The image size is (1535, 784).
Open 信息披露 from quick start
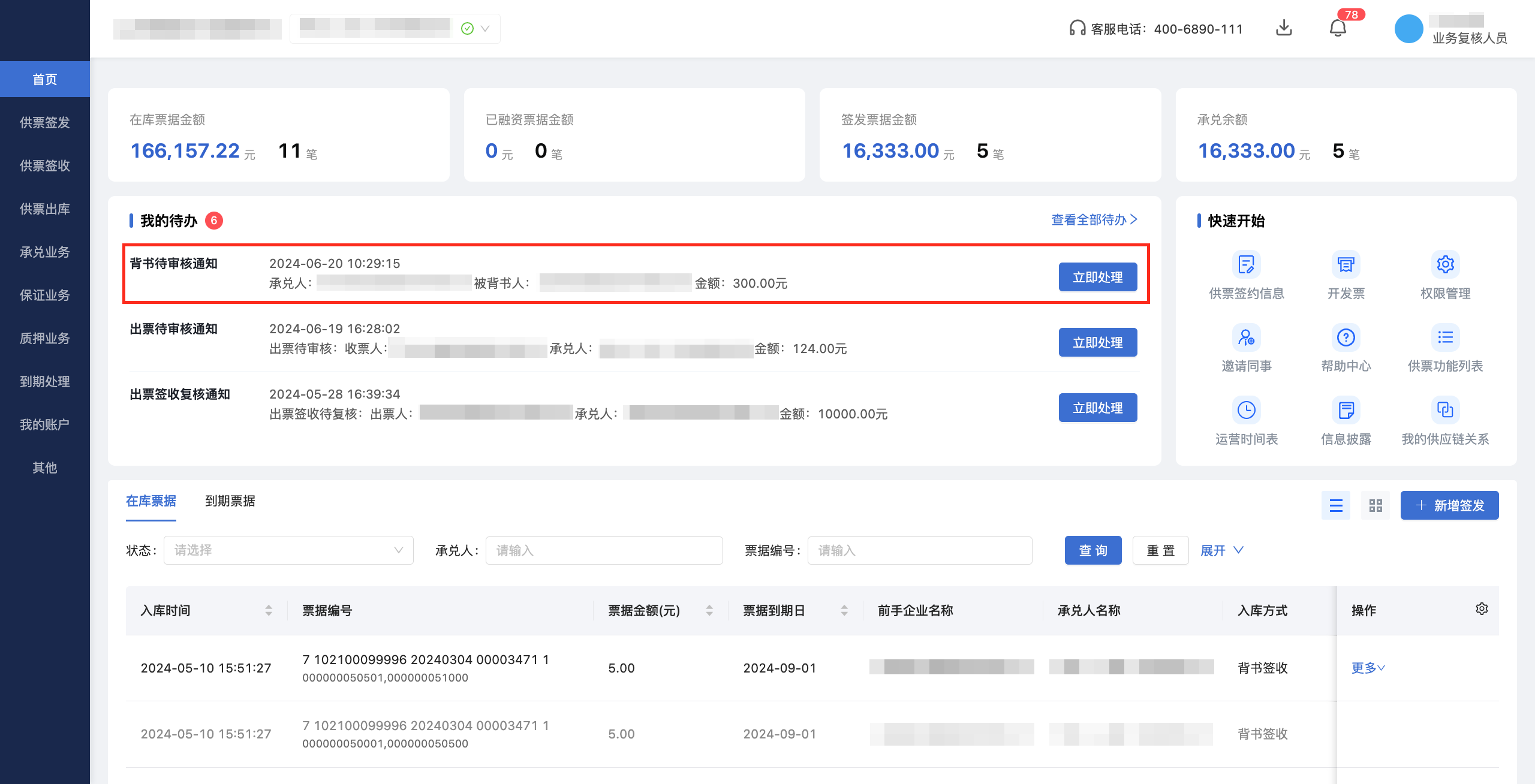point(1346,421)
